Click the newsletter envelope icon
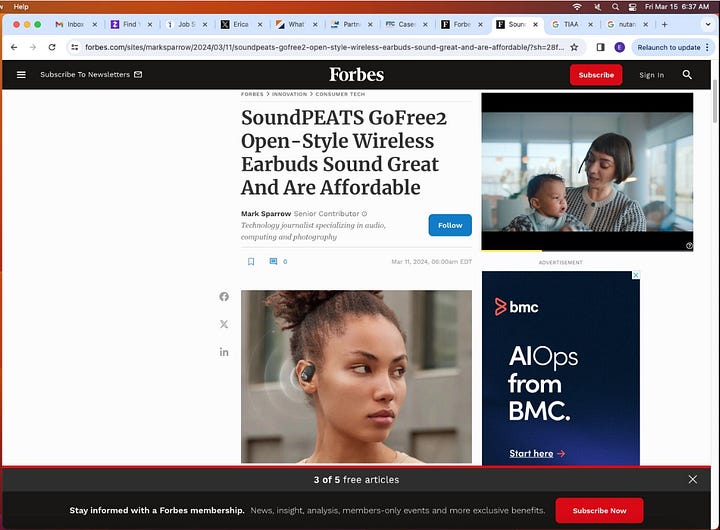 click(138, 74)
